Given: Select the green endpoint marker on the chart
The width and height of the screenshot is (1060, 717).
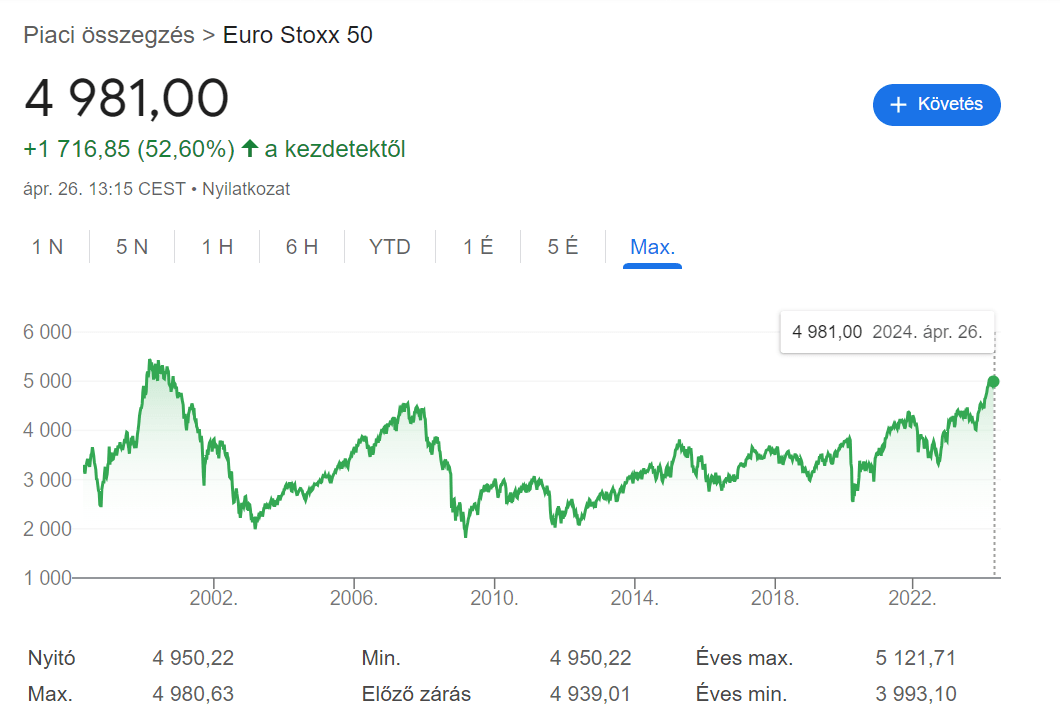Looking at the screenshot, I should pos(993,381).
